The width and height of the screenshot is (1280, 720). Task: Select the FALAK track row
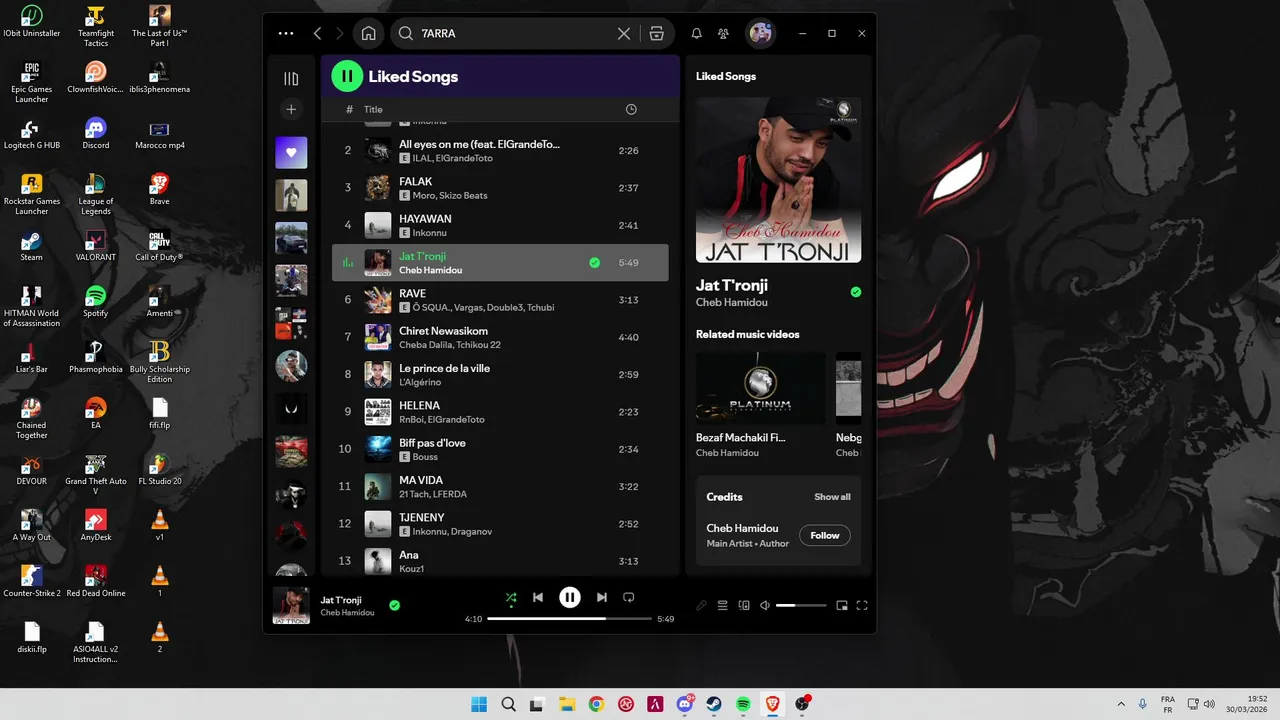coord(500,188)
